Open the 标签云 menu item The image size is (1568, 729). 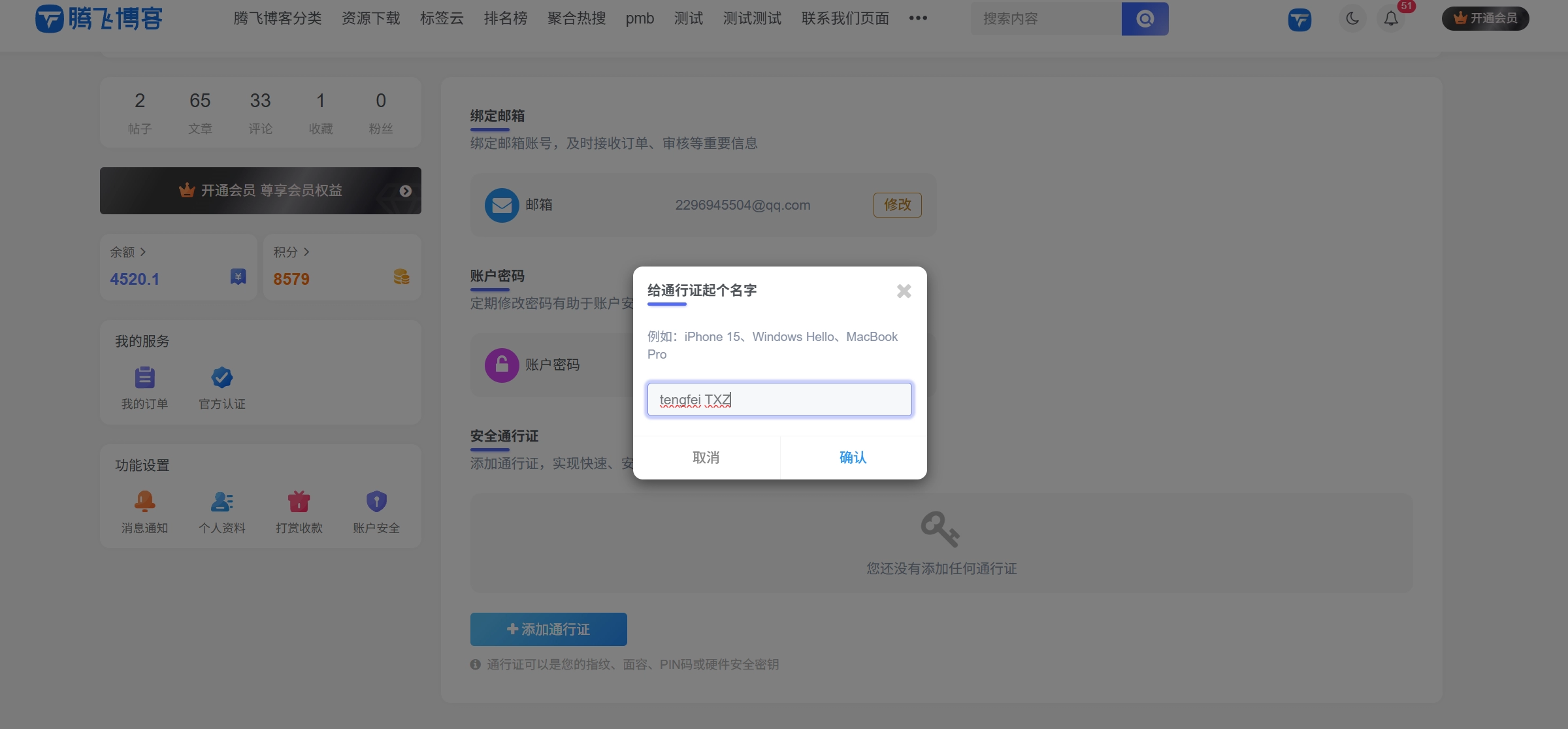pos(441,19)
